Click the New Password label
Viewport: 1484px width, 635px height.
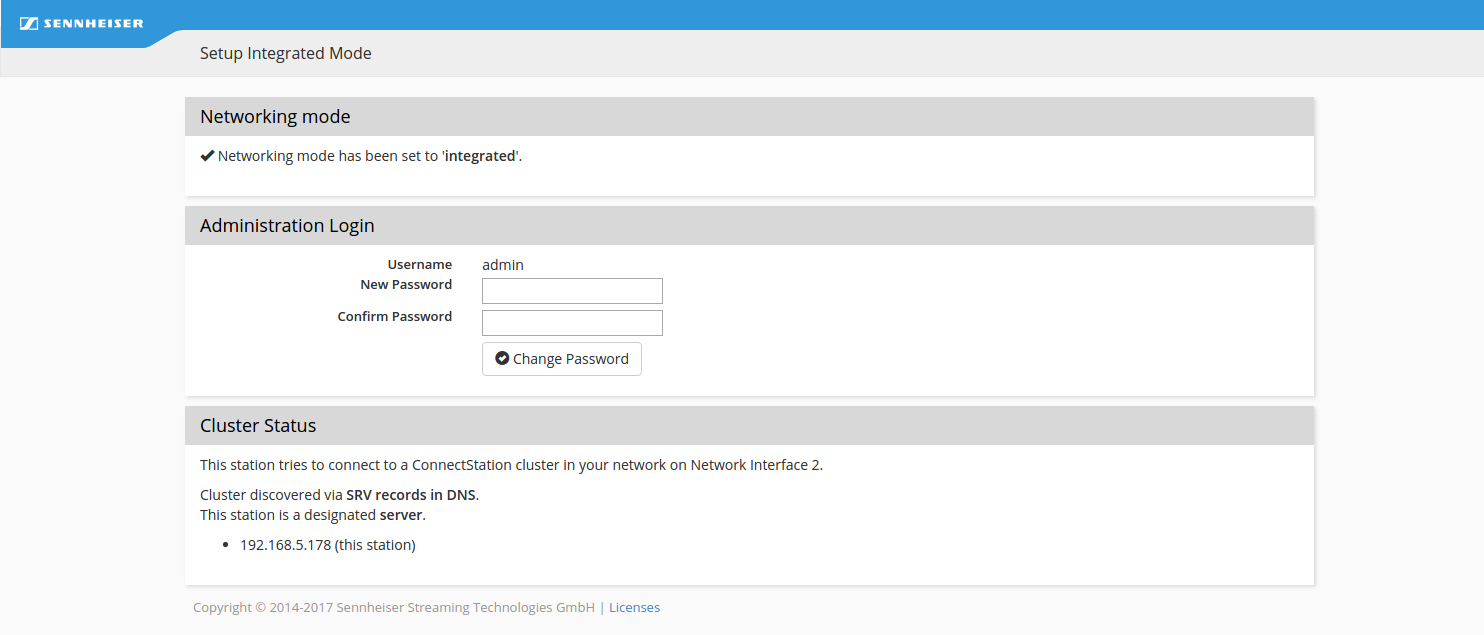coord(406,285)
